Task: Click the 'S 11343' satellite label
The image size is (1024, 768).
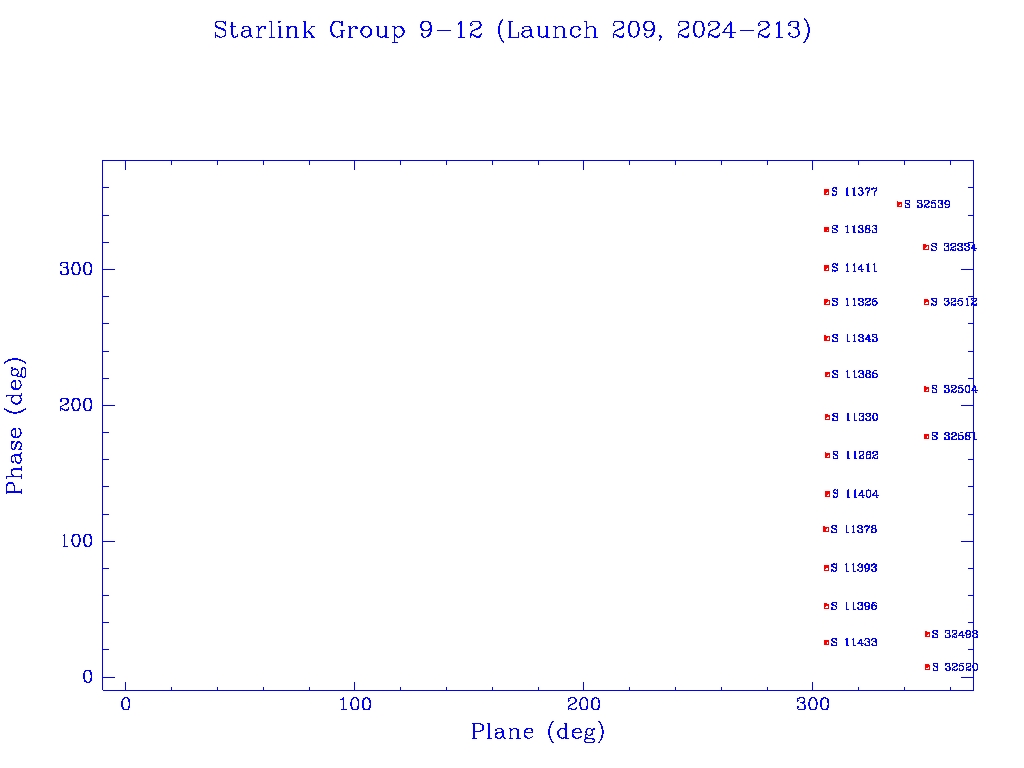Action: [x=855, y=338]
